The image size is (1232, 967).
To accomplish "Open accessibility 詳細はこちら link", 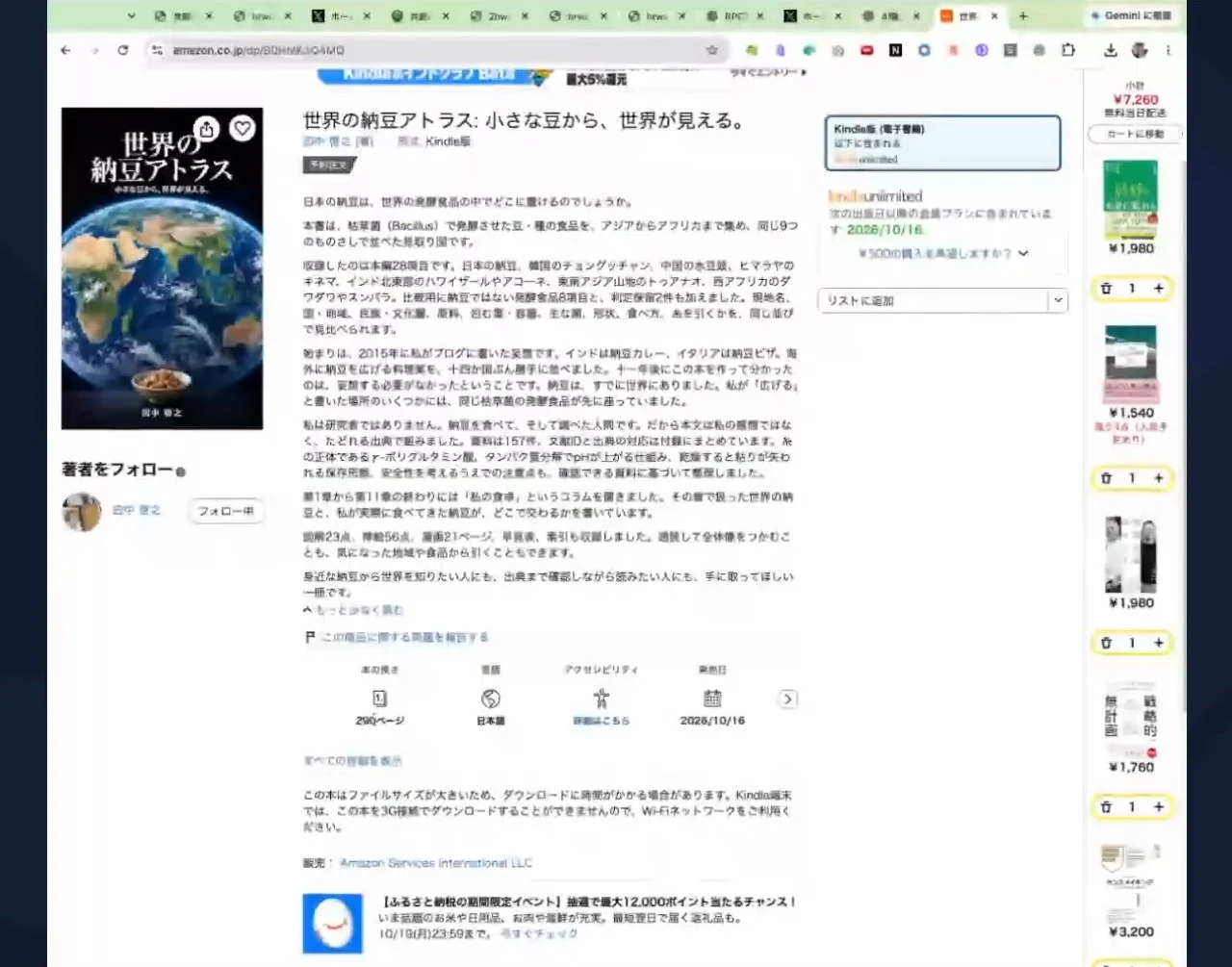I will click(x=602, y=721).
